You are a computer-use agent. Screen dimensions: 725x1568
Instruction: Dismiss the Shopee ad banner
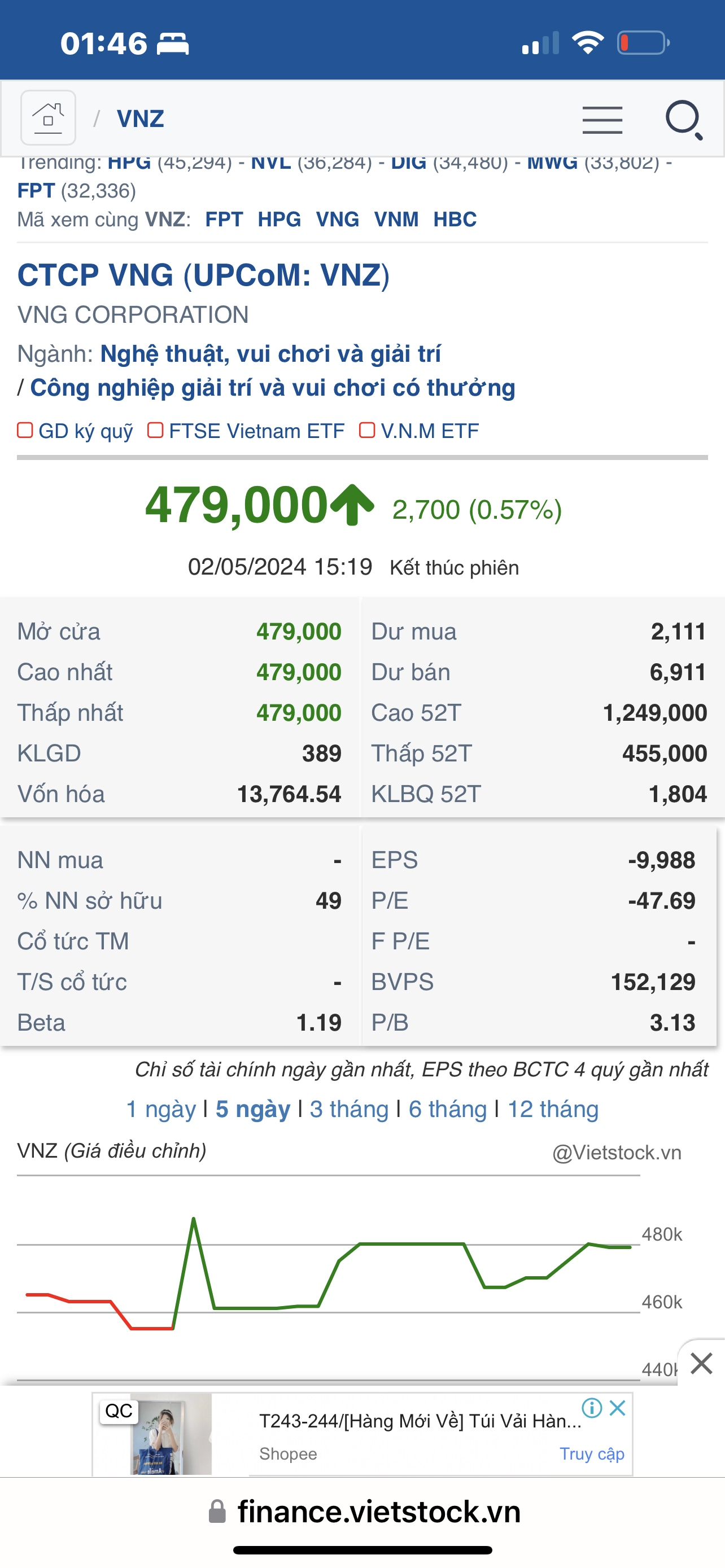tap(617, 1408)
